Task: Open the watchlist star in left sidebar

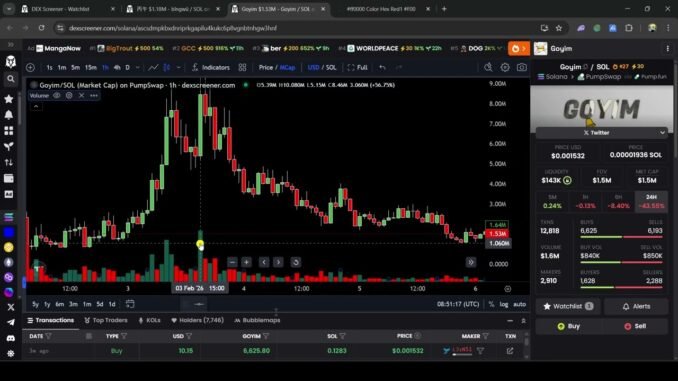Action: tap(9, 99)
